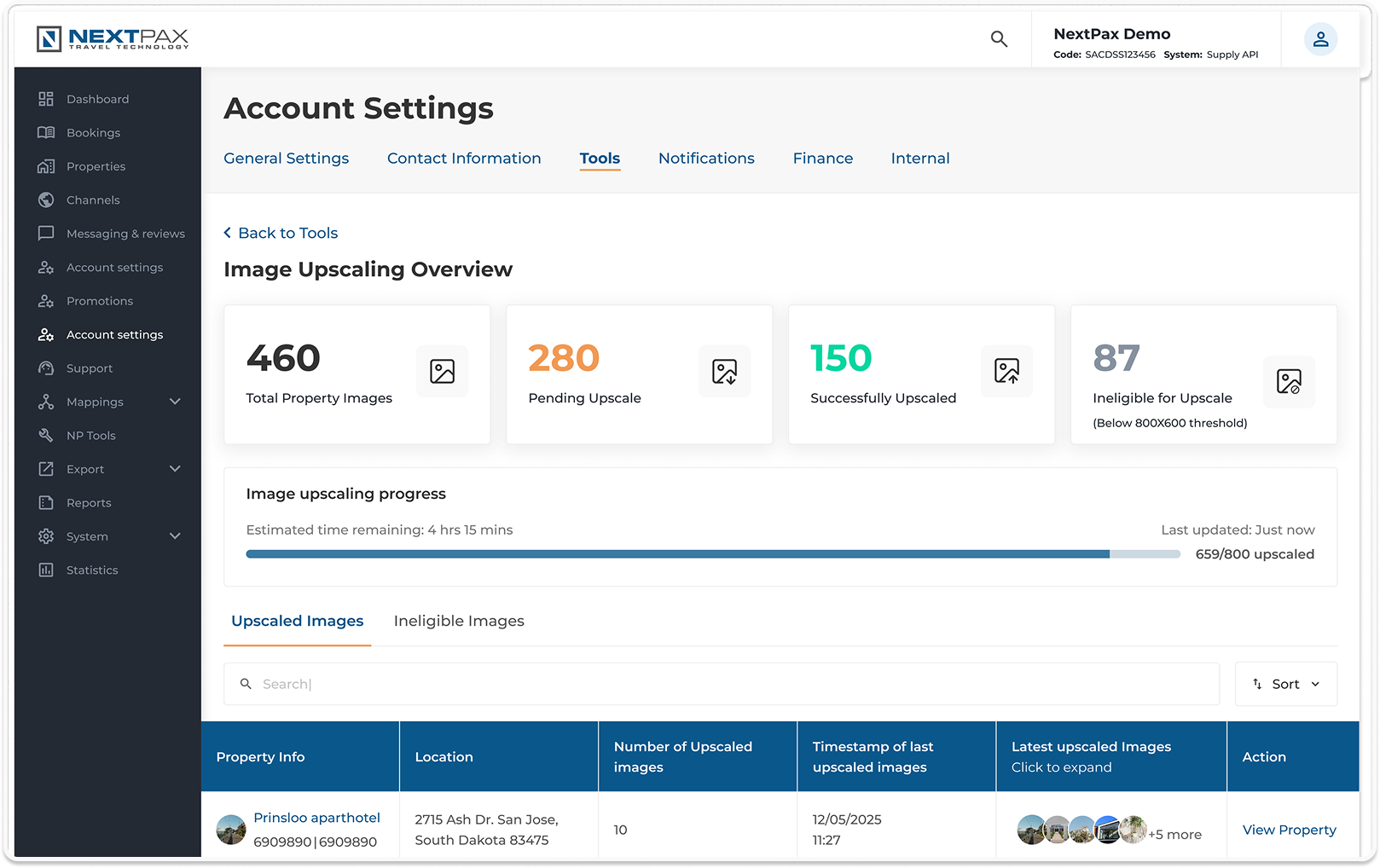Open the Sort dropdown
This screenshot has width=1380, height=868.
[1285, 684]
